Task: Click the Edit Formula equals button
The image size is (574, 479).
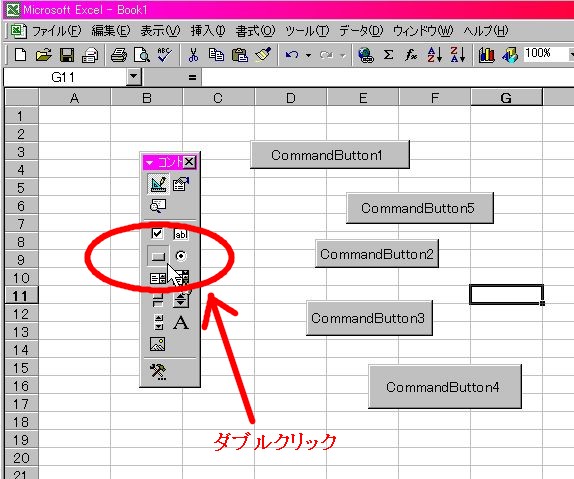Action: (x=192, y=77)
